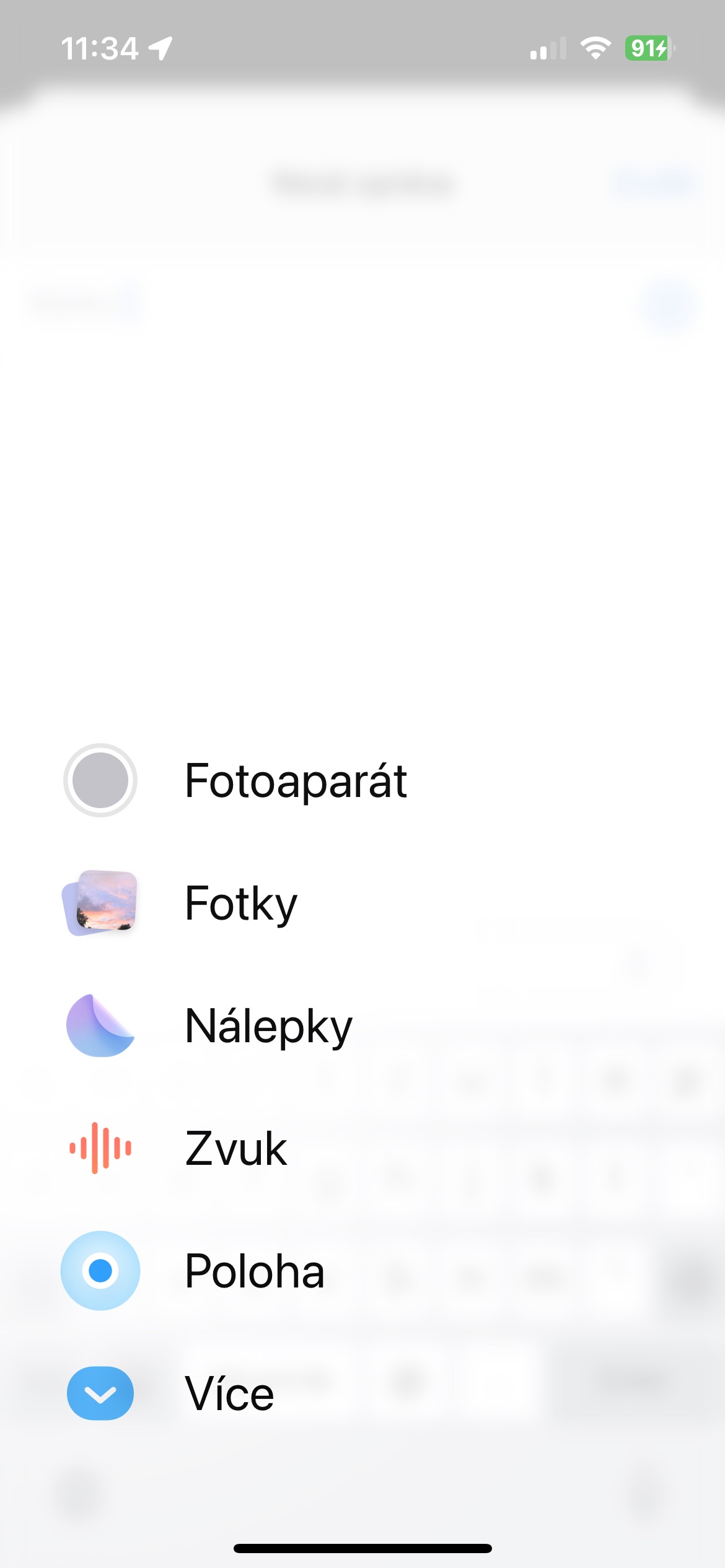Show more options with Více label
This screenshot has width=725, height=1568.
pos(229,1393)
